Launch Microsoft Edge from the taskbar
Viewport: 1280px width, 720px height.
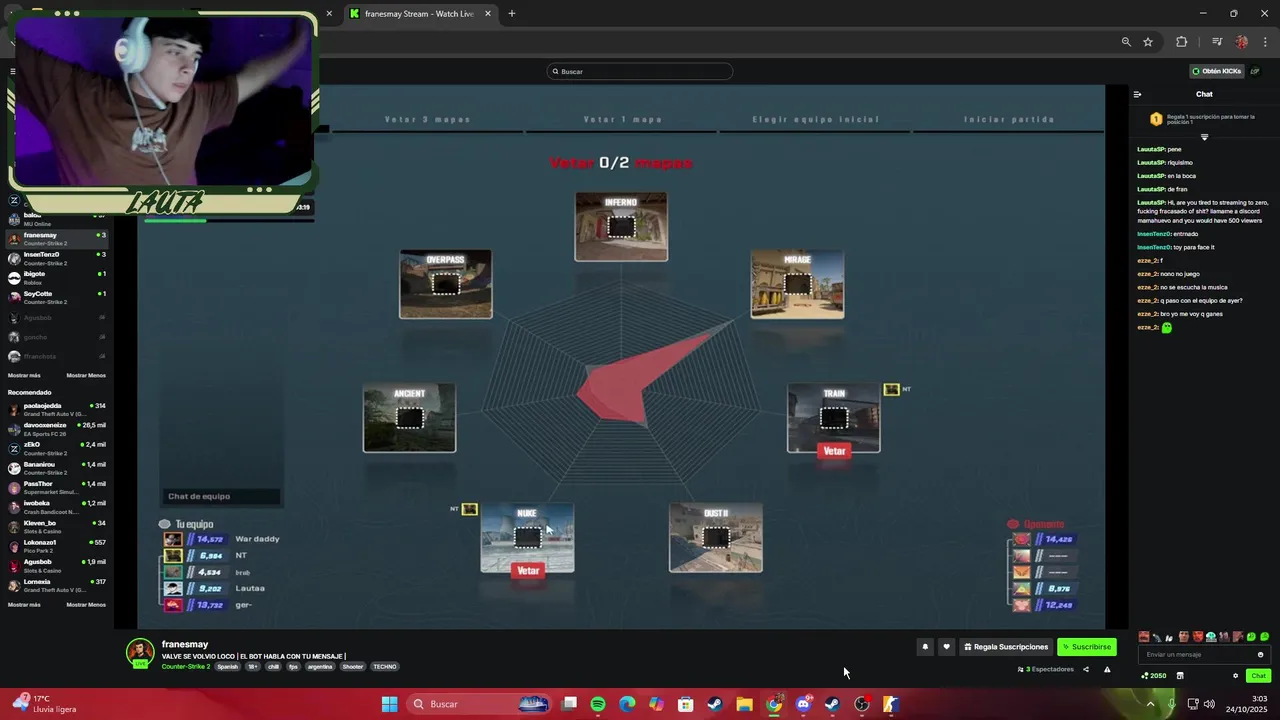coord(627,704)
